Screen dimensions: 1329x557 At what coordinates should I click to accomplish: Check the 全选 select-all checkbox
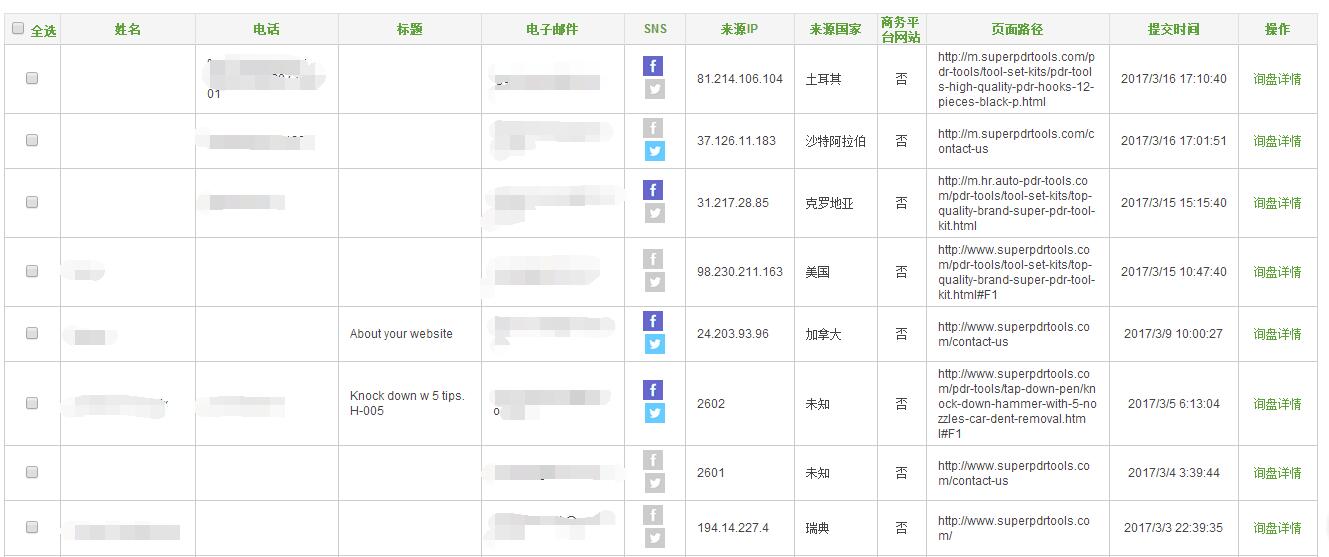click(x=18, y=29)
